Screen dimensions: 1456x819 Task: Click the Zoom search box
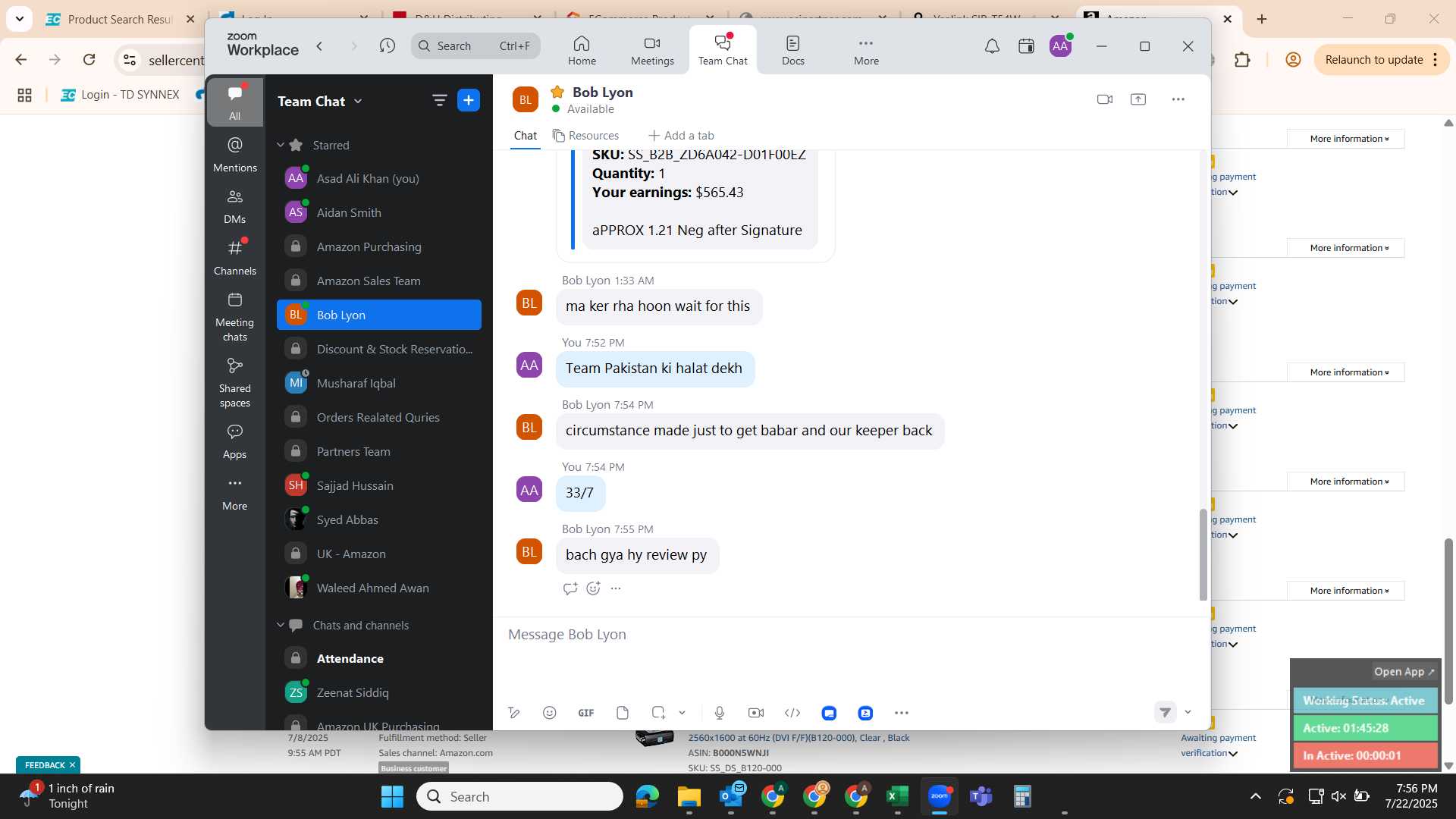point(476,46)
